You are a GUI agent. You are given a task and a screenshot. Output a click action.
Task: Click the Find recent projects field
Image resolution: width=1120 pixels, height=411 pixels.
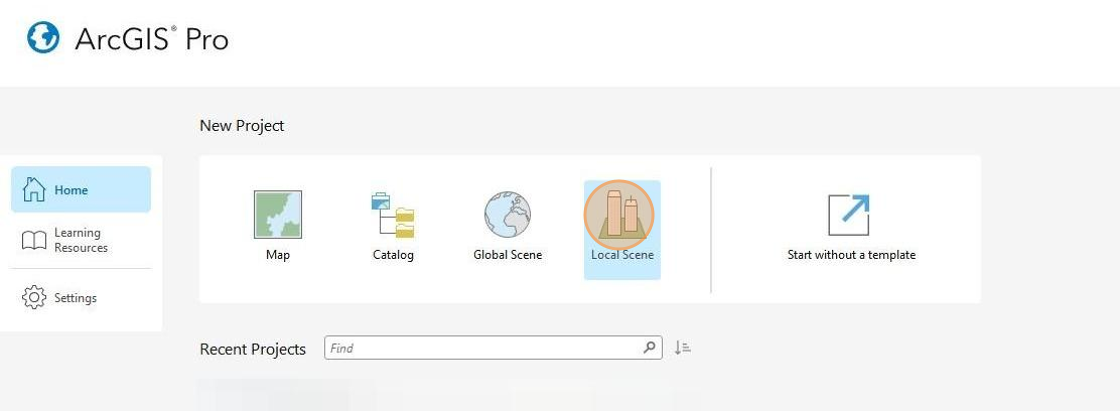pyautogui.click(x=493, y=348)
